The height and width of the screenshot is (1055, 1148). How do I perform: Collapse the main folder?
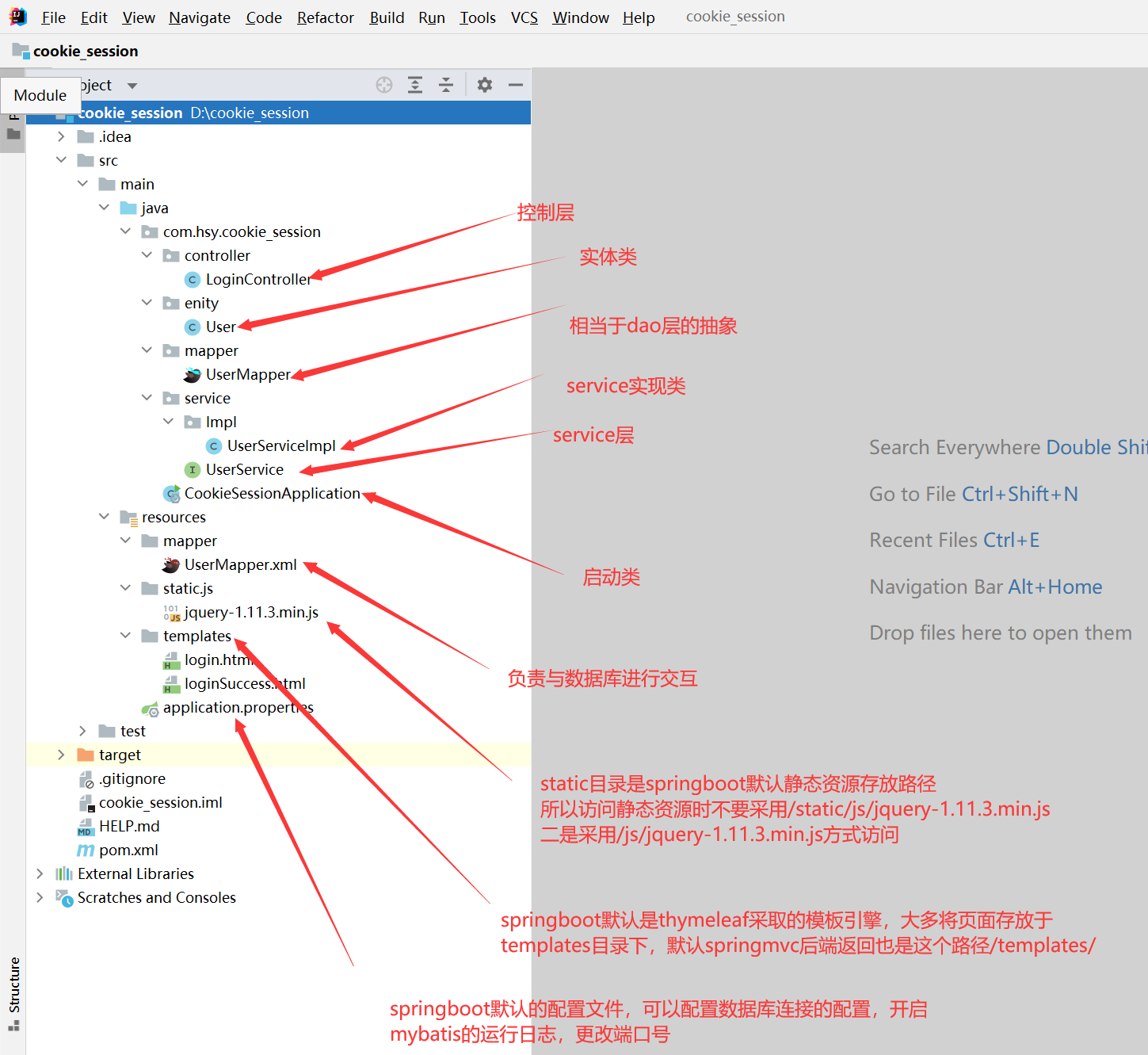82,184
